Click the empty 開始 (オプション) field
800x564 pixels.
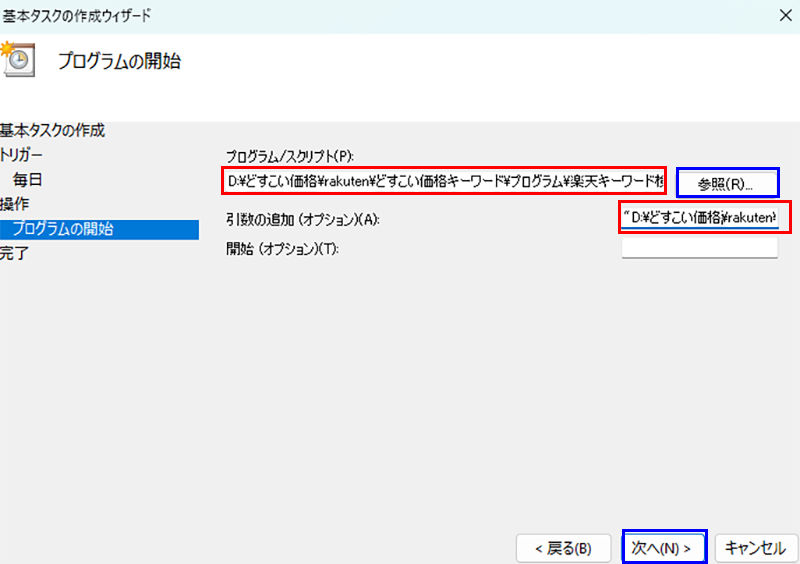(x=699, y=248)
